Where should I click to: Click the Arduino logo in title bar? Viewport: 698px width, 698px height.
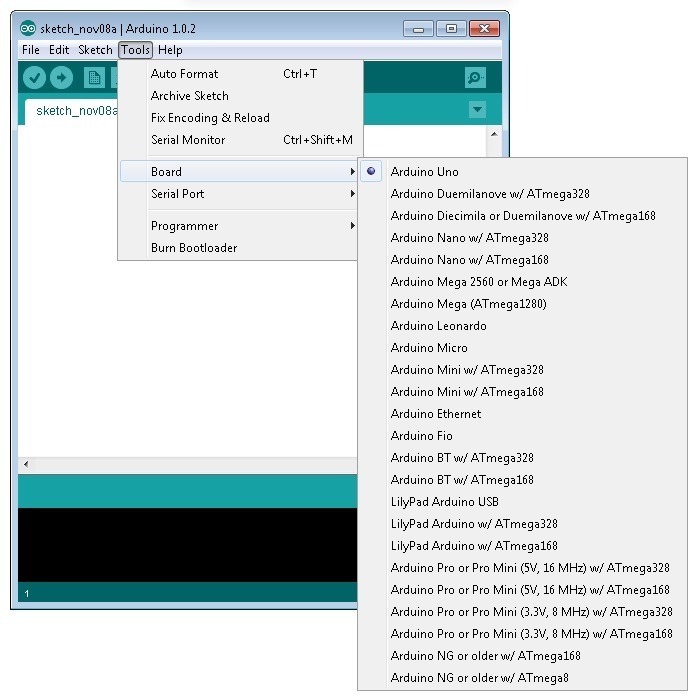click(x=28, y=28)
